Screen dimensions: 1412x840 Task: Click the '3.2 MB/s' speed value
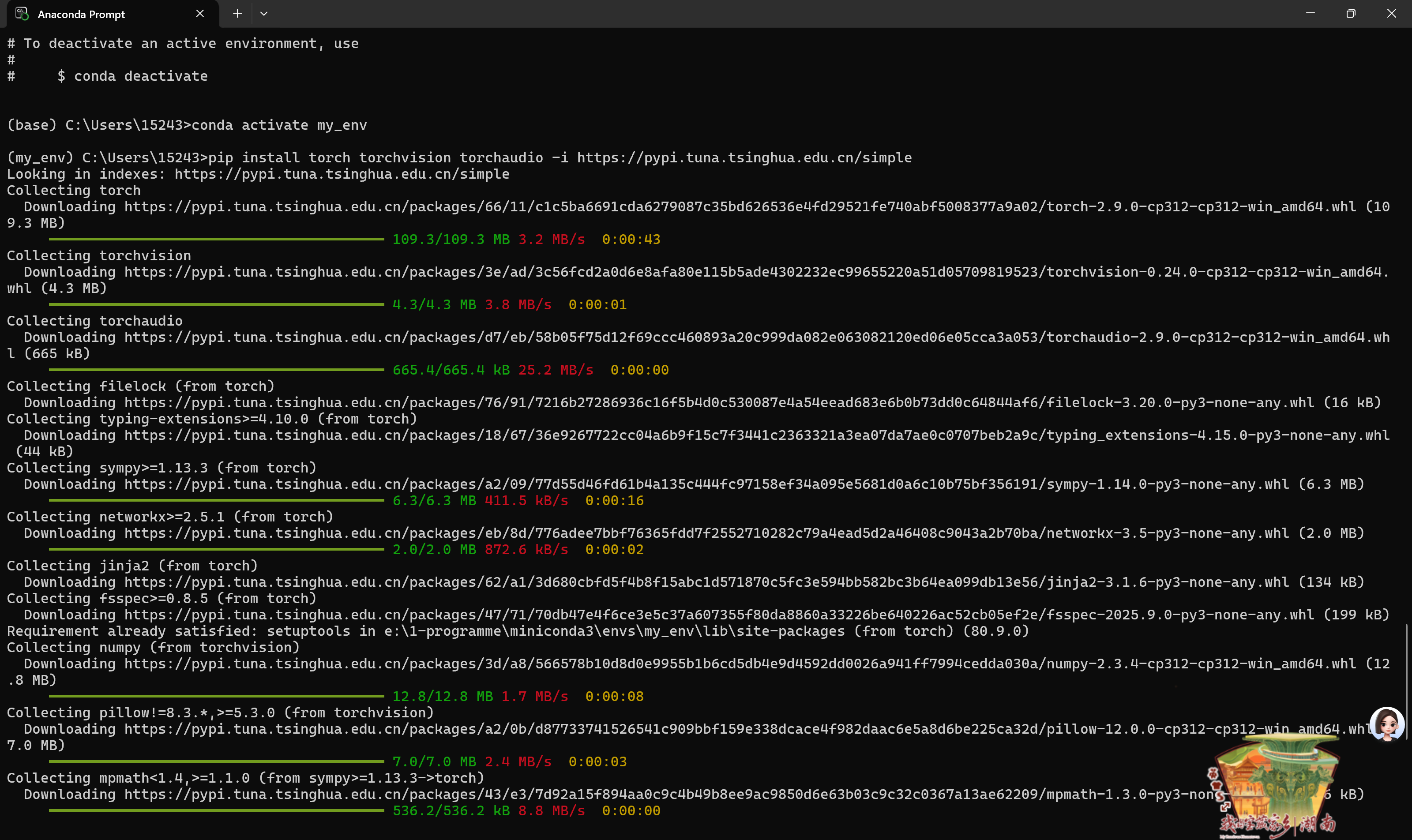click(552, 240)
